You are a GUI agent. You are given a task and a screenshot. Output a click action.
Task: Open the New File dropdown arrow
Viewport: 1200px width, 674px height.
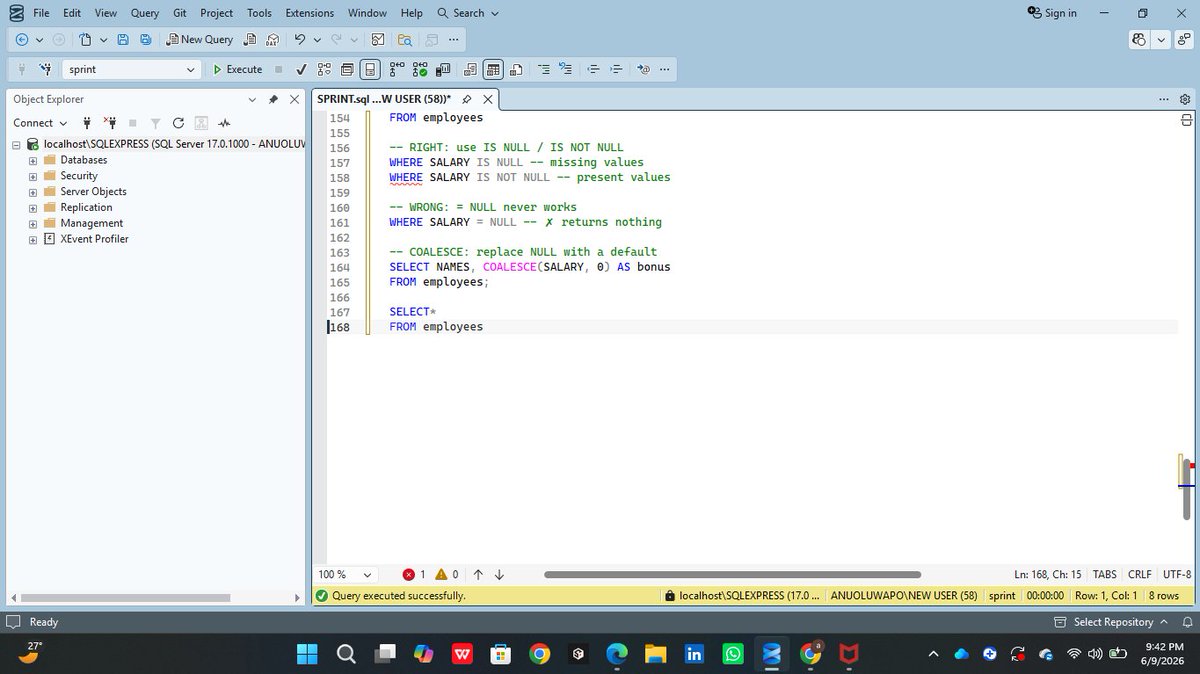pyautogui.click(x=103, y=39)
